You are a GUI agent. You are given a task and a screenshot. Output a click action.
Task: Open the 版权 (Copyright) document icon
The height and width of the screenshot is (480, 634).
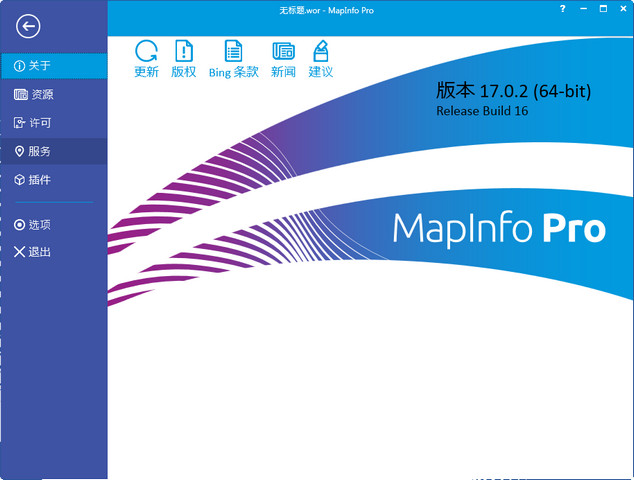pyautogui.click(x=184, y=59)
